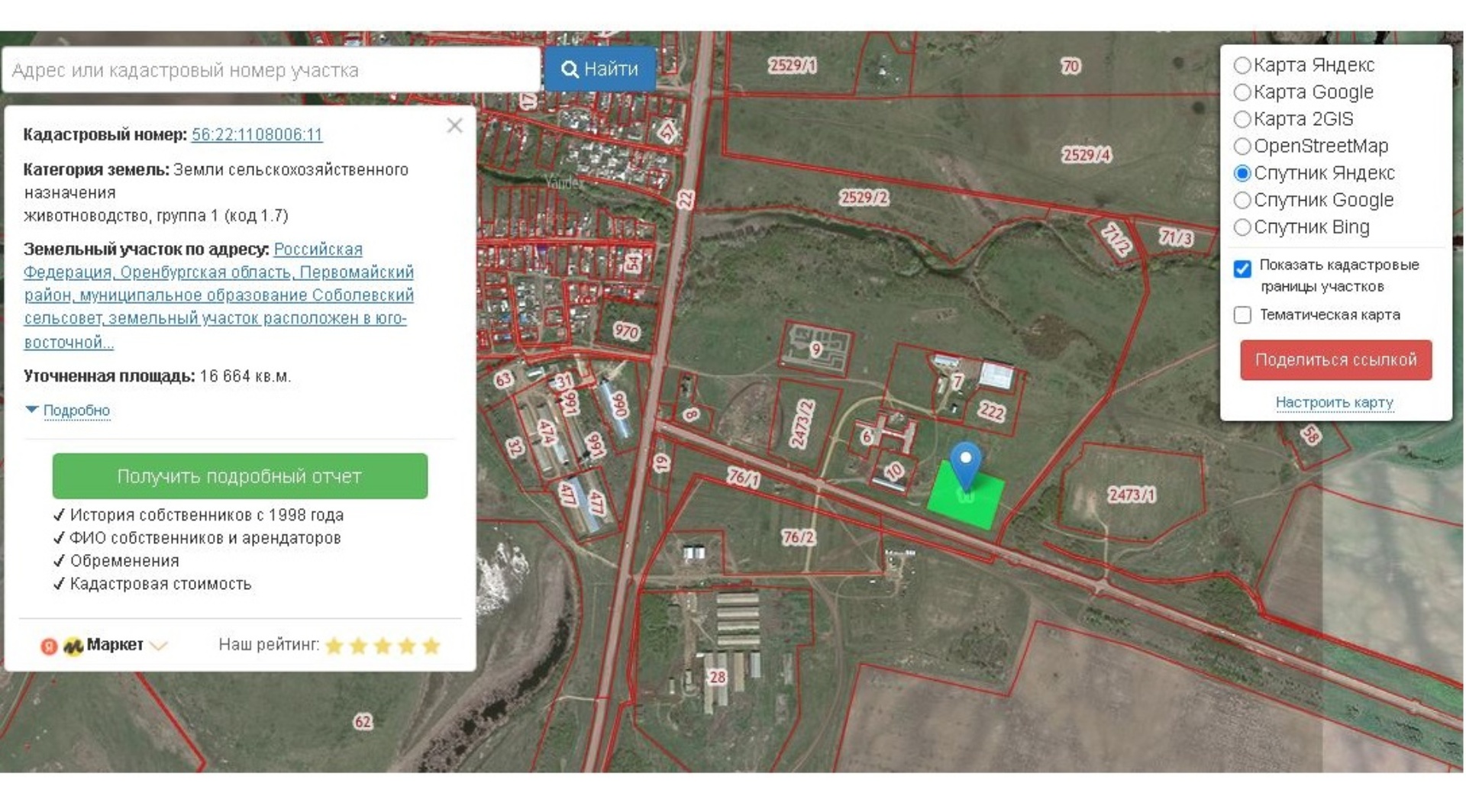Click parcel label 71/3 on map
Image resolution: width=1466 pixels, height=812 pixels.
(1176, 237)
